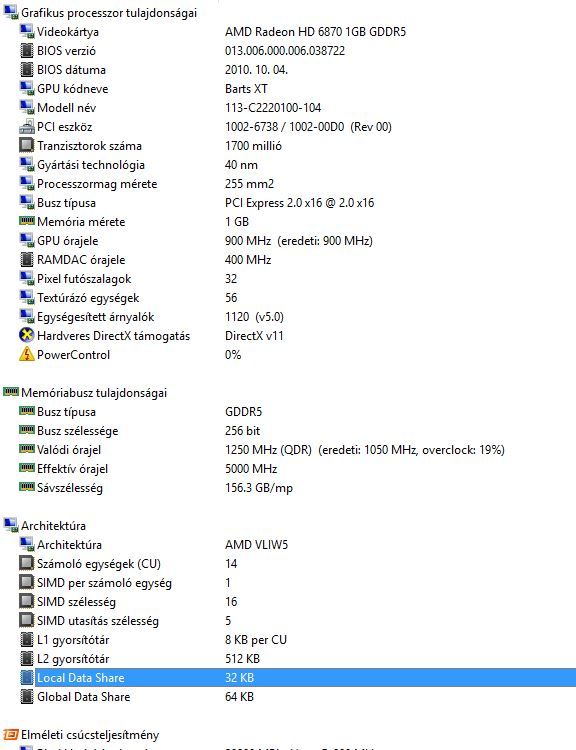Click the memory icon by Sávszélesség

click(27, 486)
